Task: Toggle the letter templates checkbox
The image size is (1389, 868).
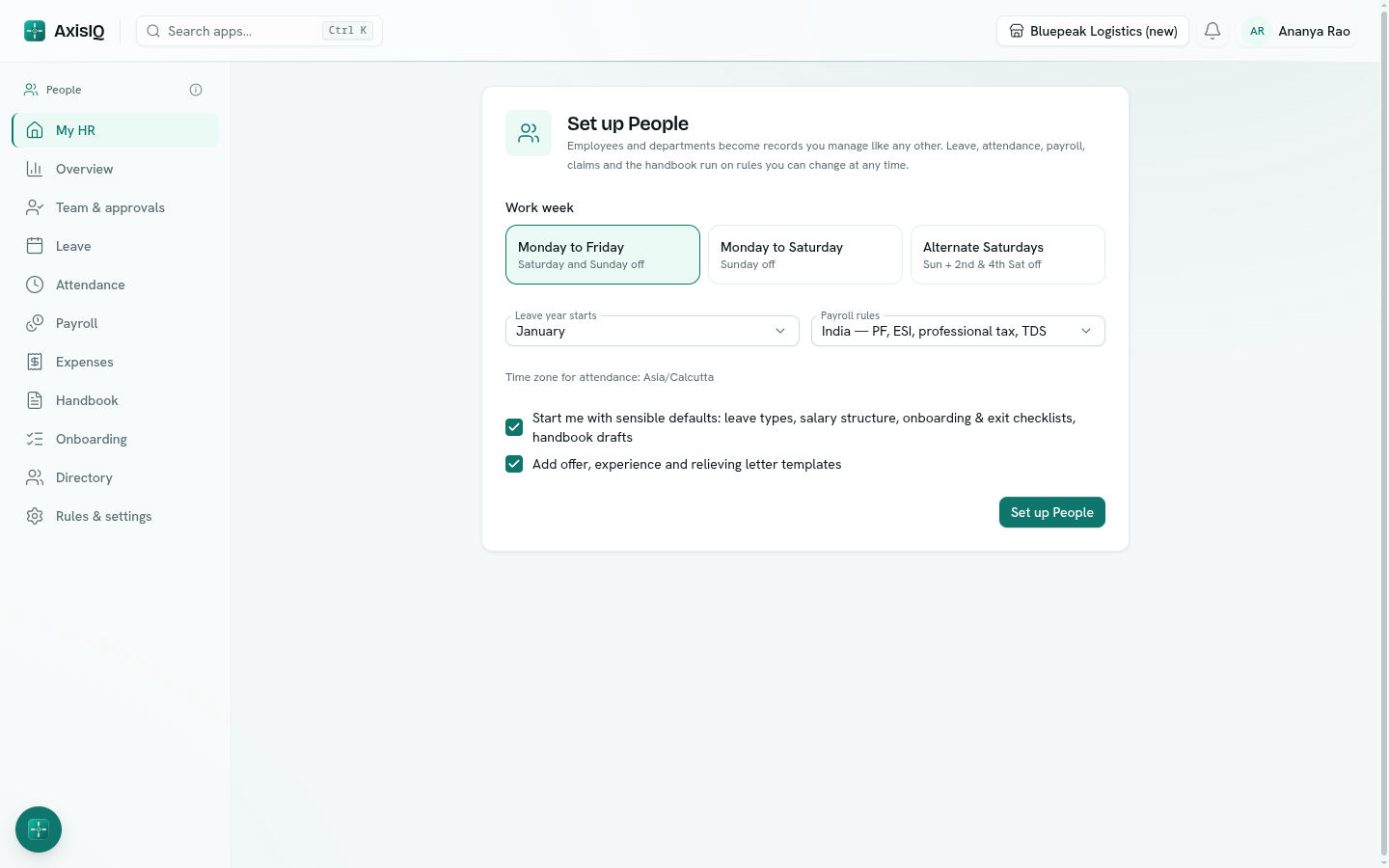Action: [514, 464]
